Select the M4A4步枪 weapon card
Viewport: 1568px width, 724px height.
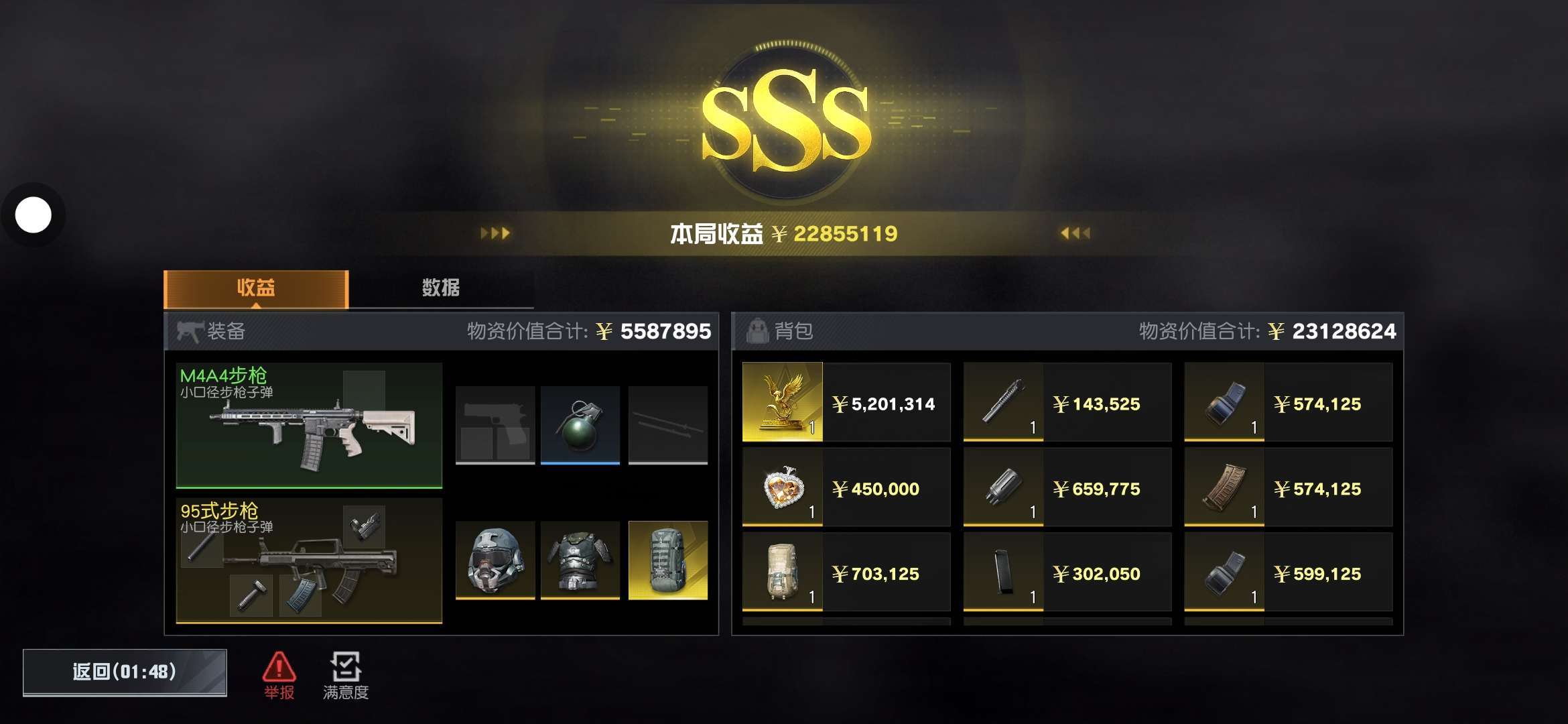pyautogui.click(x=309, y=426)
